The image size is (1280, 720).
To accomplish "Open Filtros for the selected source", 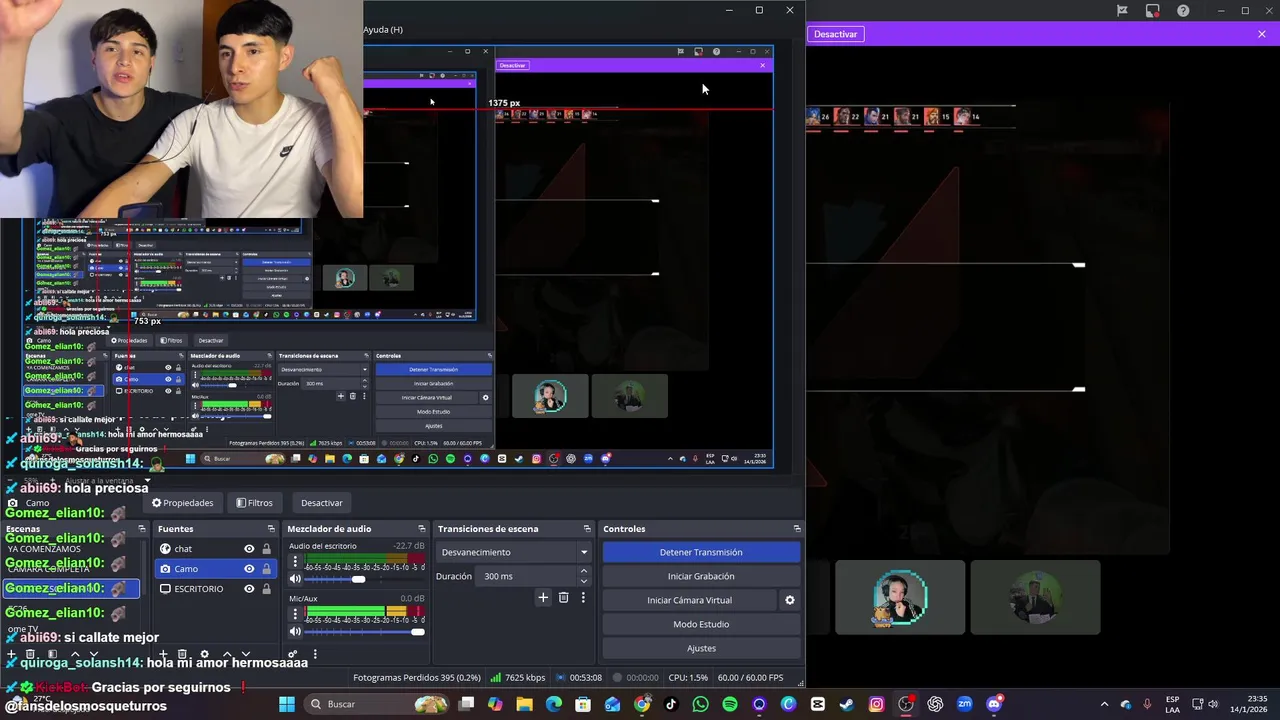I will click(254, 503).
